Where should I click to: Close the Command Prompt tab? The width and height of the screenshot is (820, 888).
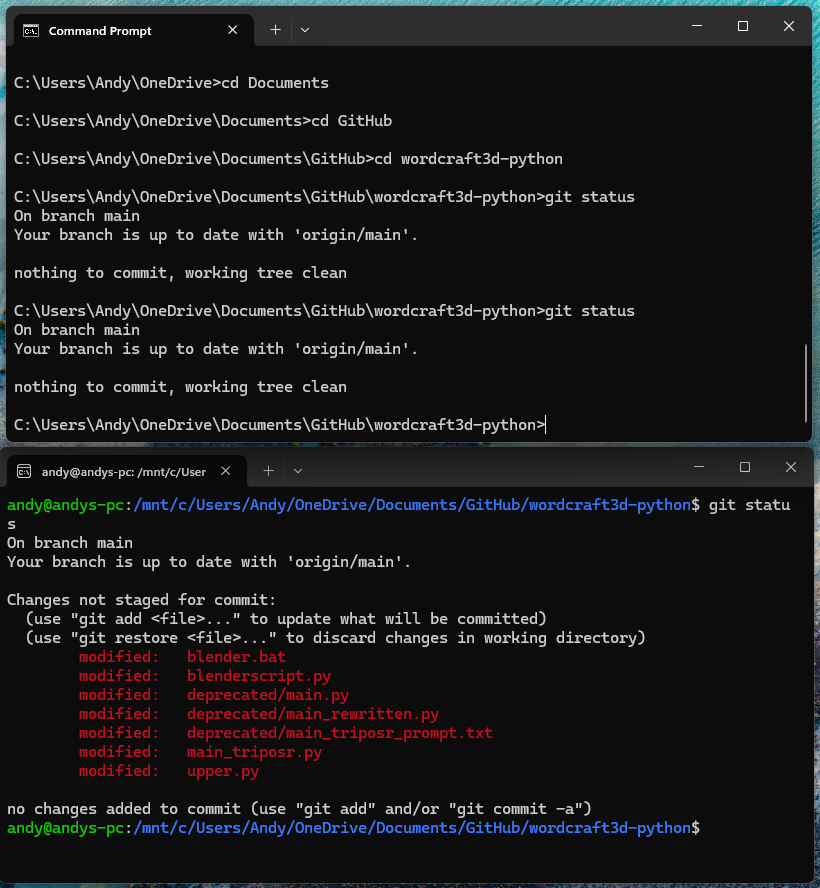(x=232, y=30)
